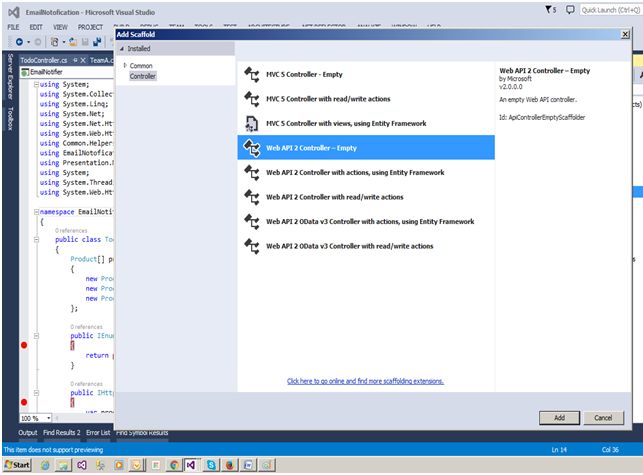The image size is (643, 475).
Task: Click the Internet Explorer taskbar icon
Action: click(x=45, y=465)
